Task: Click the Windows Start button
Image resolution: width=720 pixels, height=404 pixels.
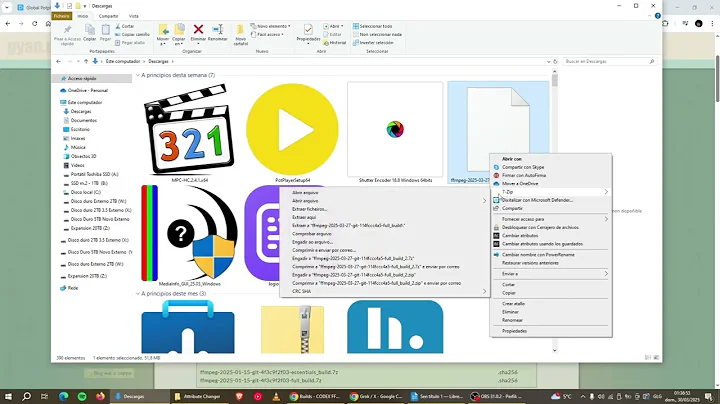Action: (x=8, y=396)
